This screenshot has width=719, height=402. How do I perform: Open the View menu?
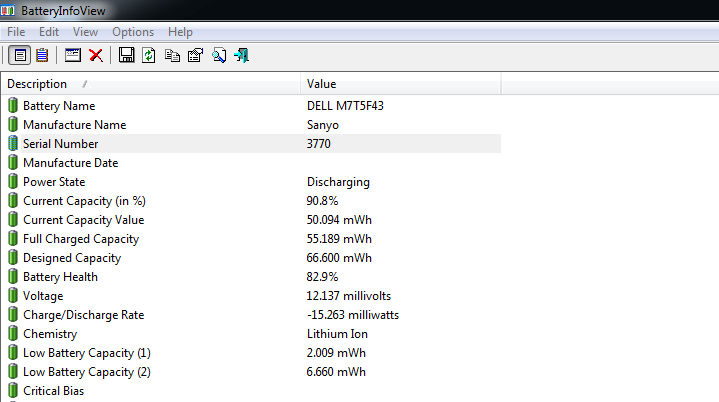(85, 32)
